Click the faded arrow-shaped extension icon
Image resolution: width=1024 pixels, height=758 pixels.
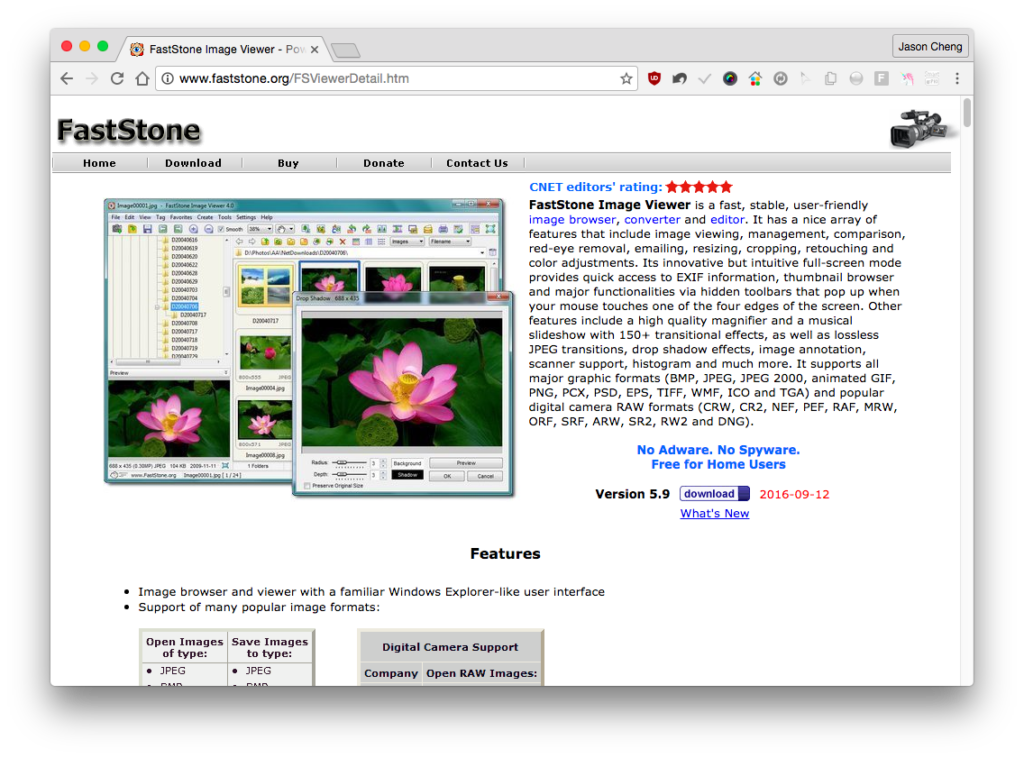click(x=805, y=79)
